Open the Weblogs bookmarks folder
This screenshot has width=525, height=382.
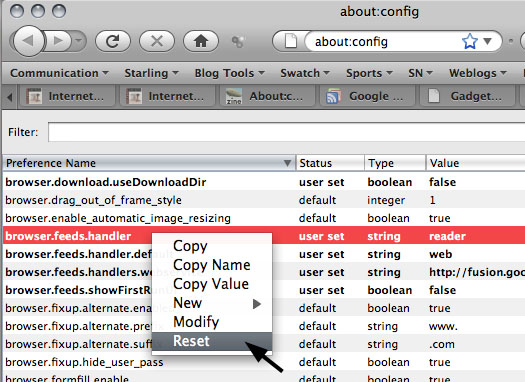[477, 73]
